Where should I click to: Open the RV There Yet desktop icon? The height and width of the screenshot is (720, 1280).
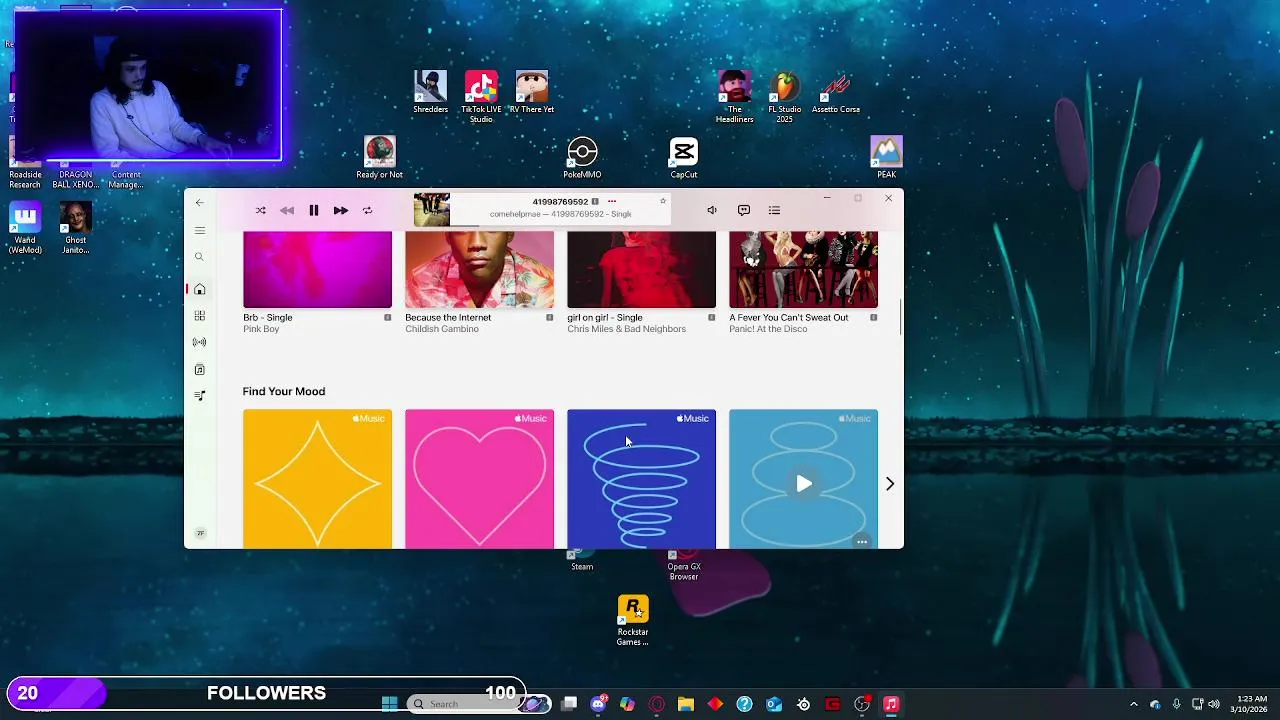click(532, 92)
